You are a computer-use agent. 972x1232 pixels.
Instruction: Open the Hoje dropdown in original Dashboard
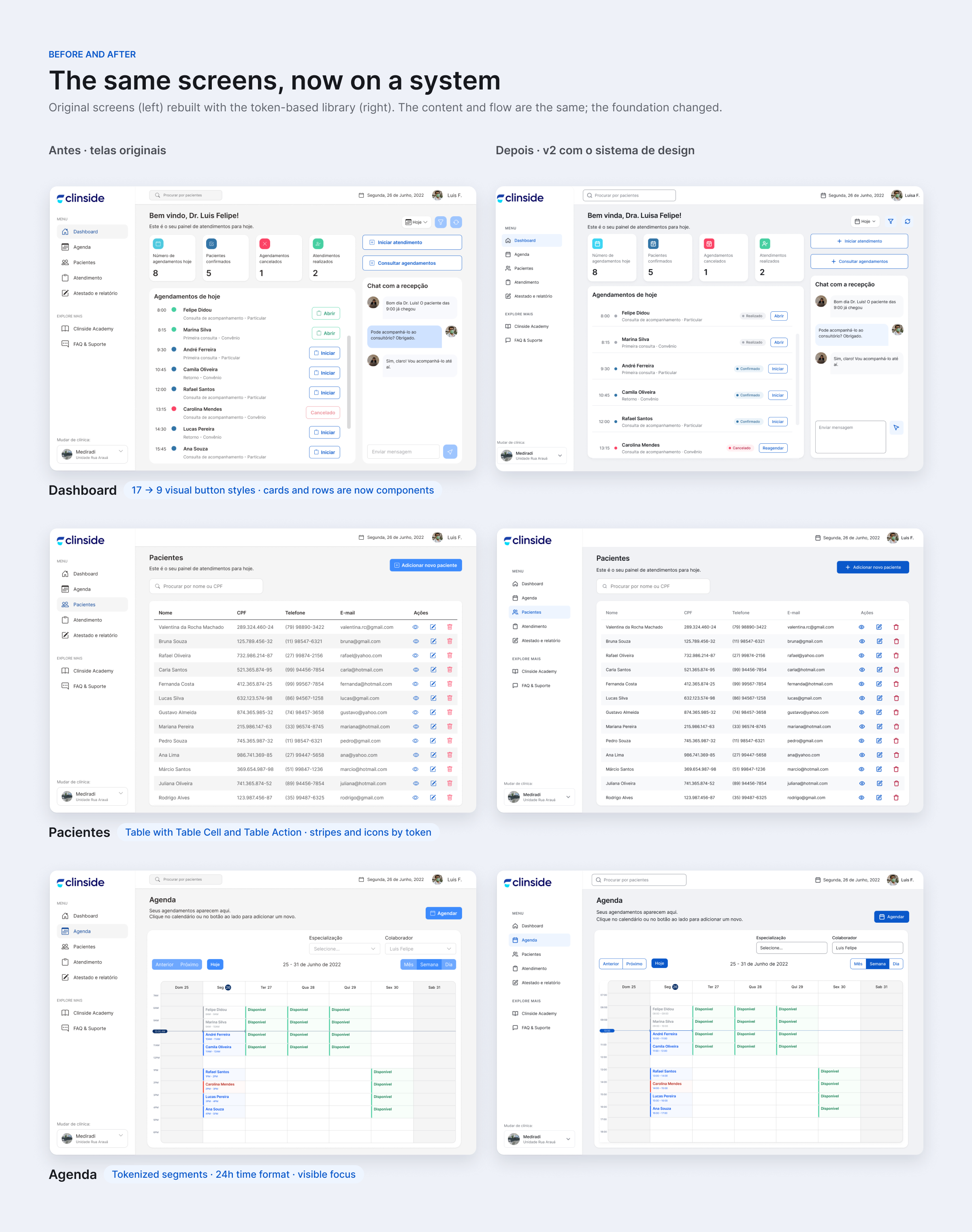(x=416, y=222)
